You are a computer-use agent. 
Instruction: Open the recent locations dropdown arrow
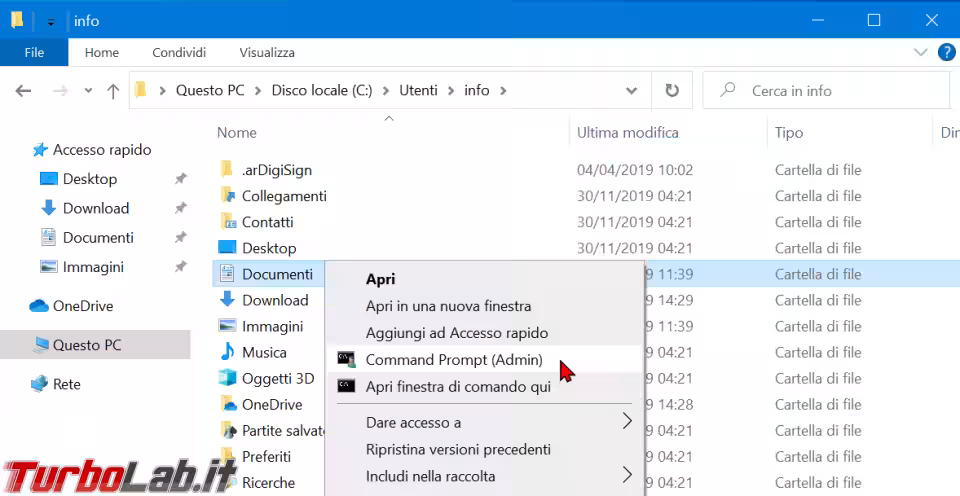tap(88, 91)
